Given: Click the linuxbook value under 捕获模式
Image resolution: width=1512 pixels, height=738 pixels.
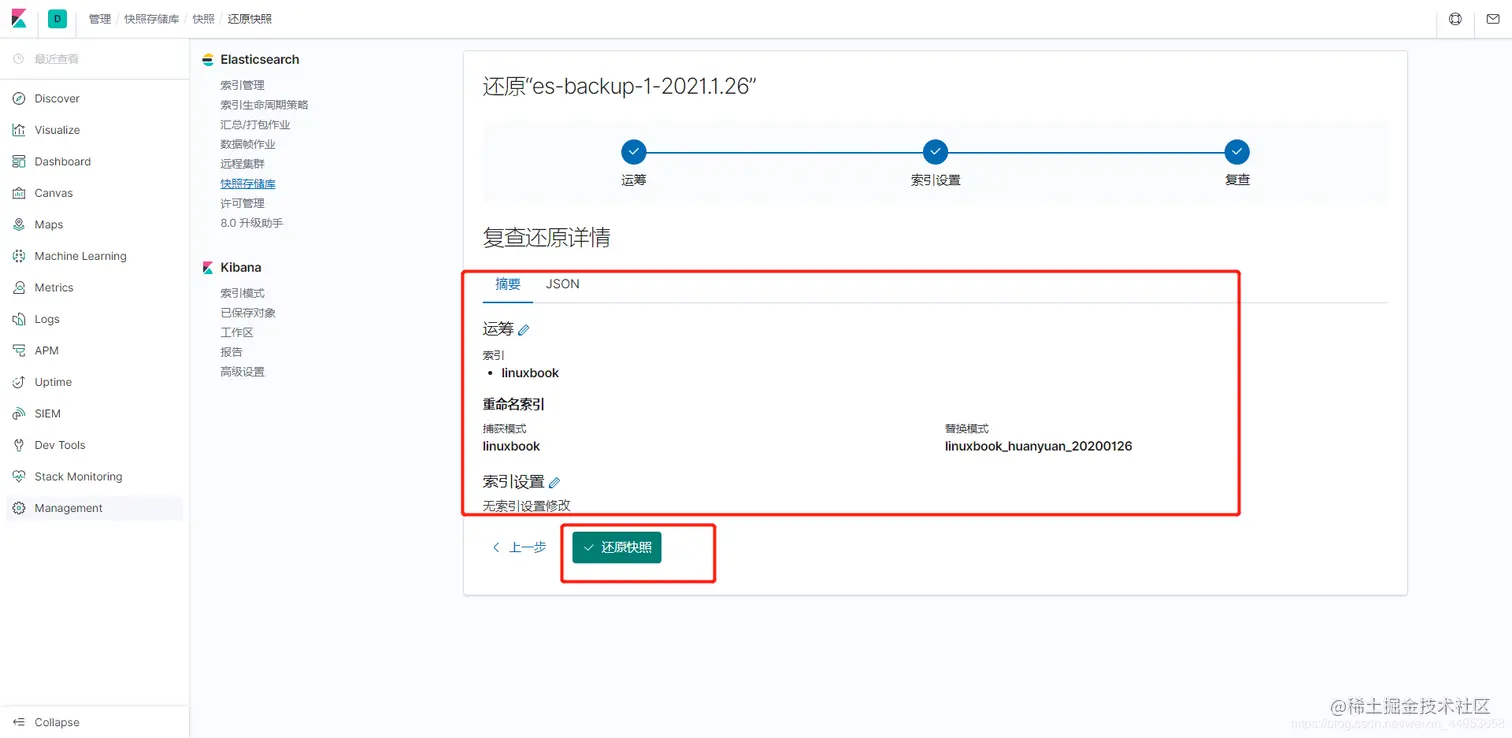Looking at the screenshot, I should pos(511,446).
